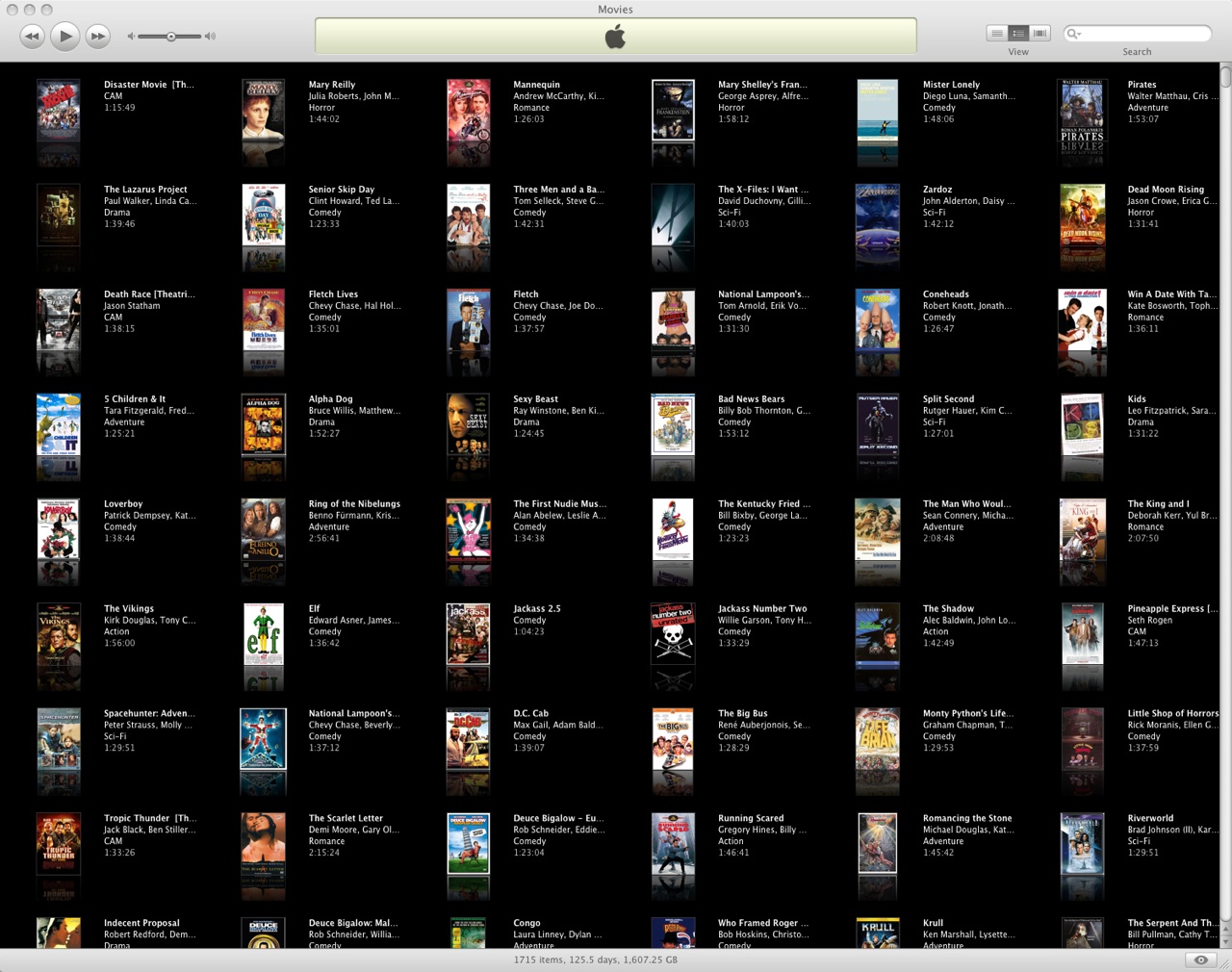The image size is (1232, 972).
Task: Select The Scarlet Letter poster
Action: click(263, 844)
